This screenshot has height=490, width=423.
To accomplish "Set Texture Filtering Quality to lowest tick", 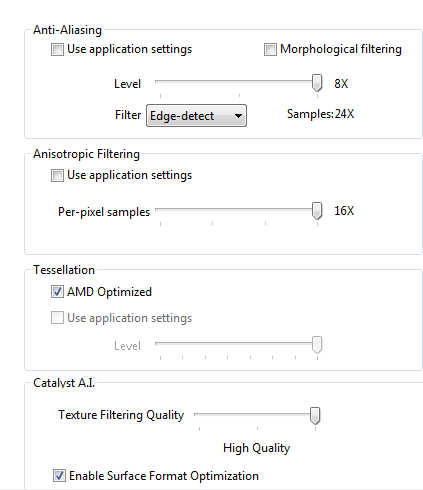I will pos(199,414).
